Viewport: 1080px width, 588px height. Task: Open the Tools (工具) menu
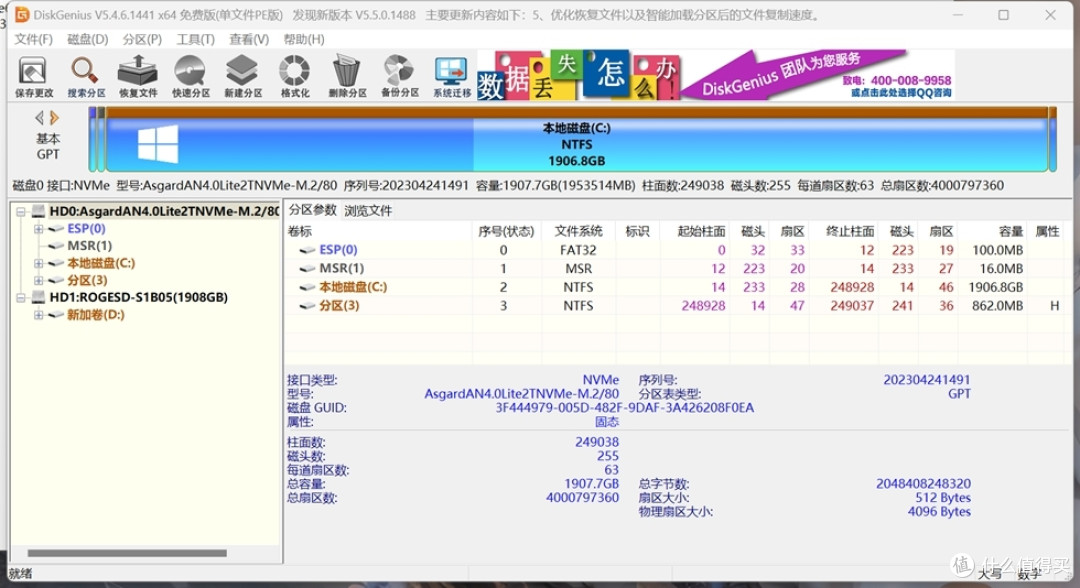195,39
